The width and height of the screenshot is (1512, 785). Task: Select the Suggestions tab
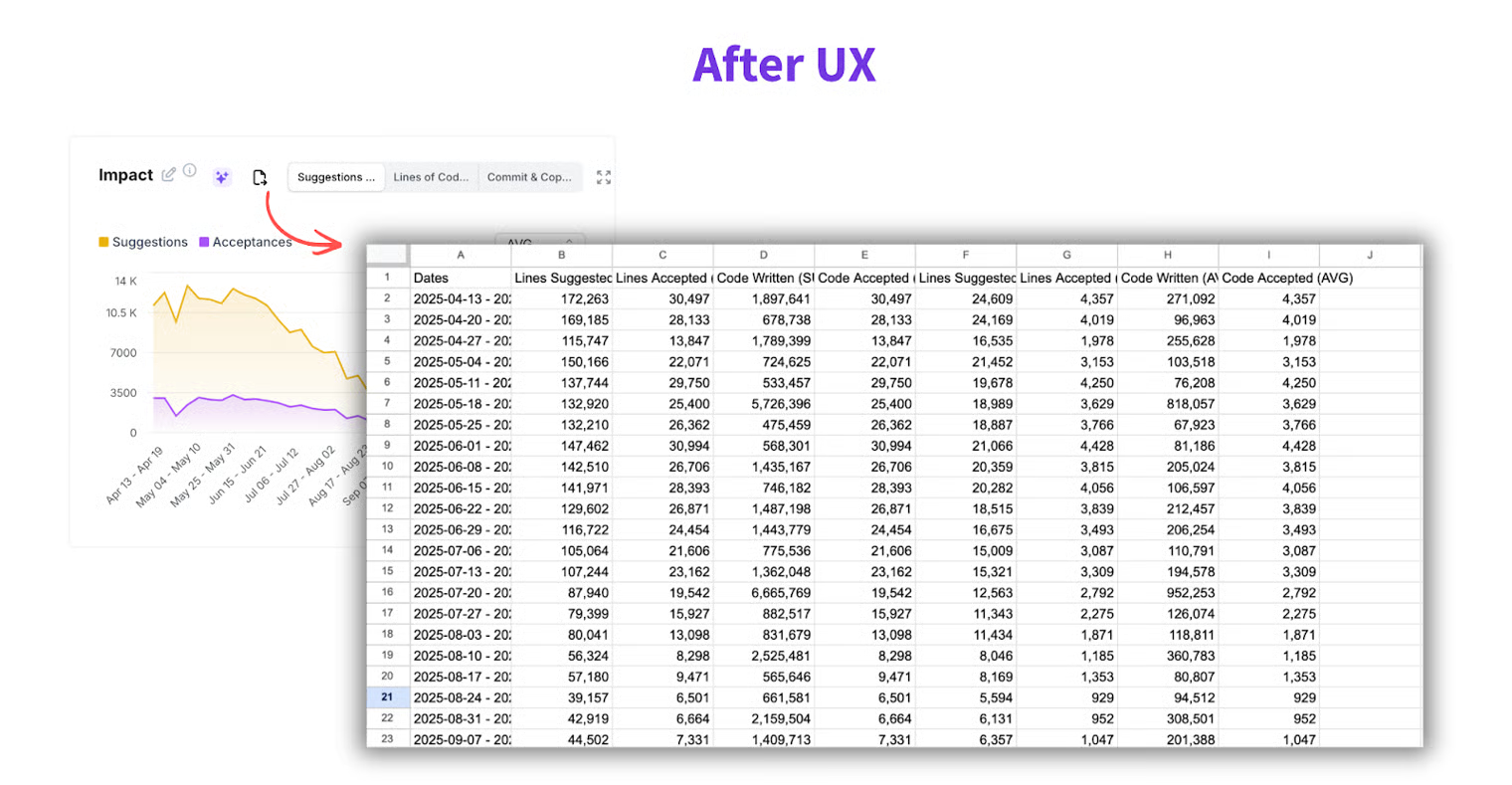tap(336, 177)
